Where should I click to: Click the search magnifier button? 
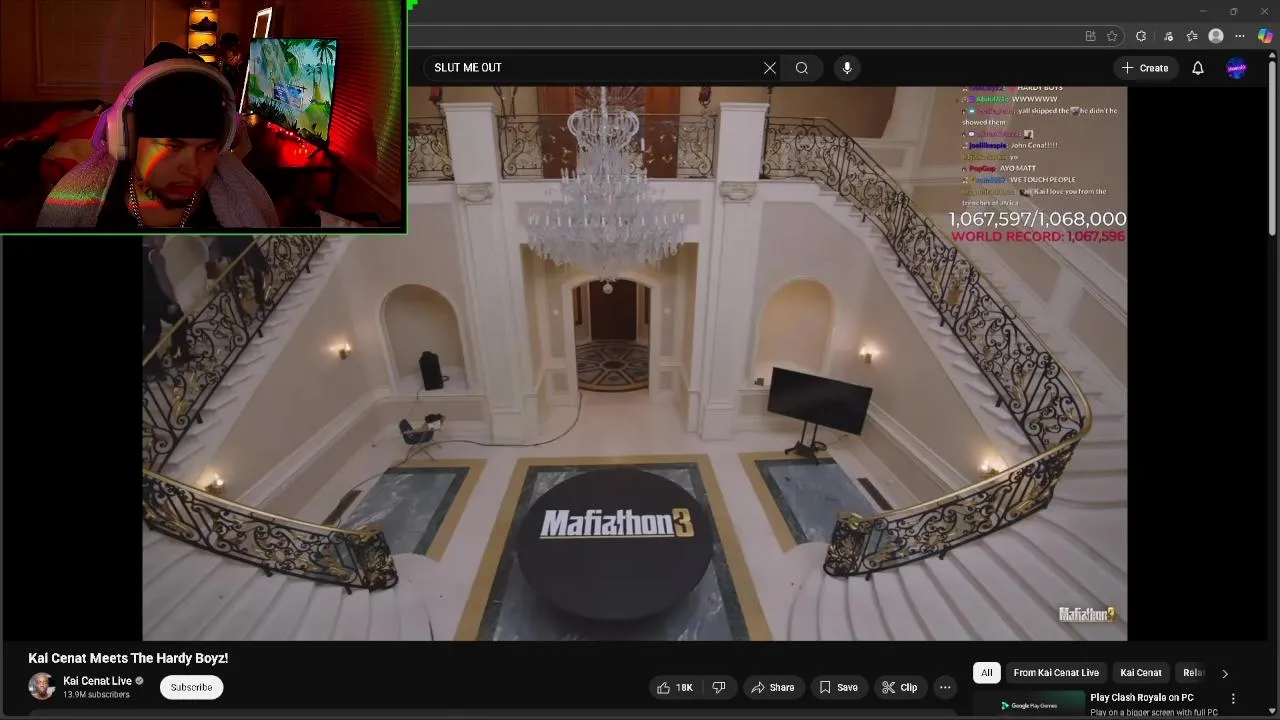click(x=802, y=68)
